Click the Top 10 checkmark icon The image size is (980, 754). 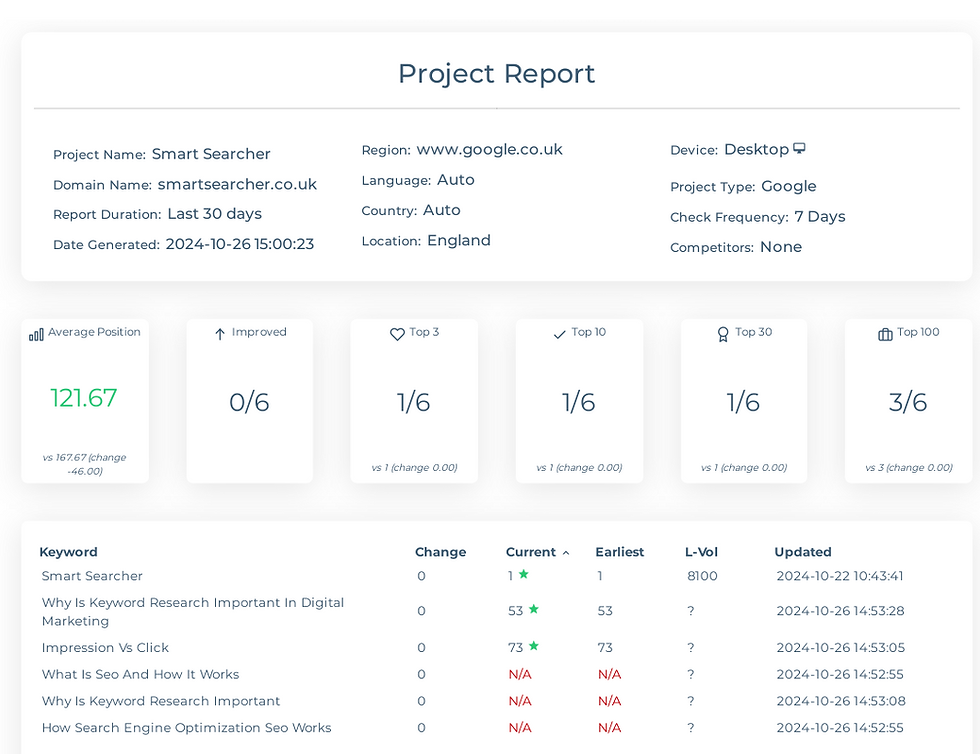[x=559, y=335]
